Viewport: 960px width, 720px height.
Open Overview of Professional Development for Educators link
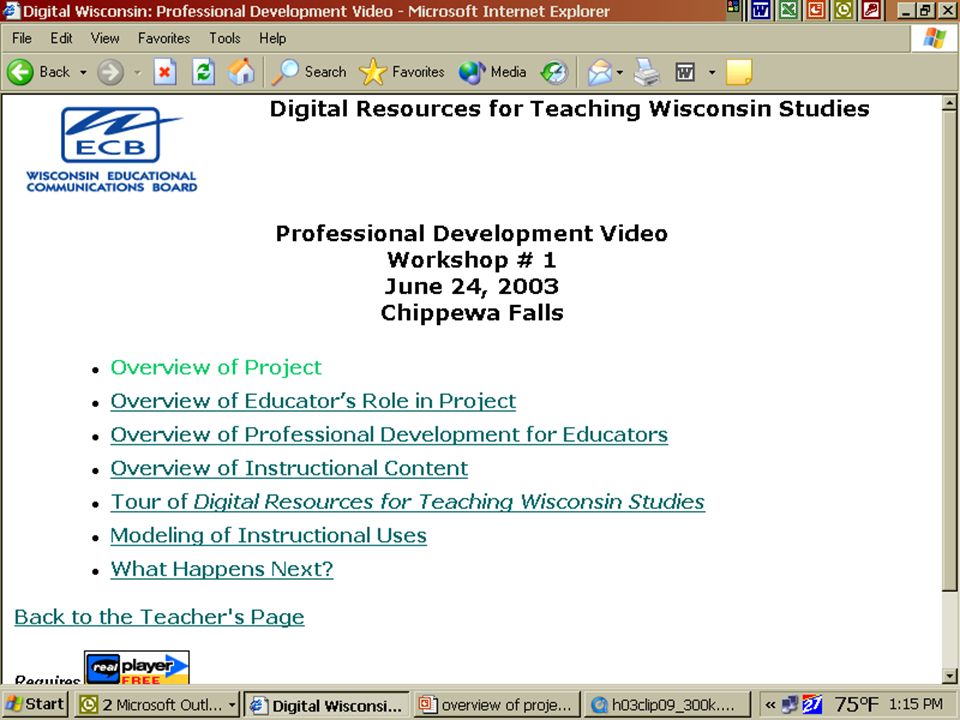click(x=389, y=435)
